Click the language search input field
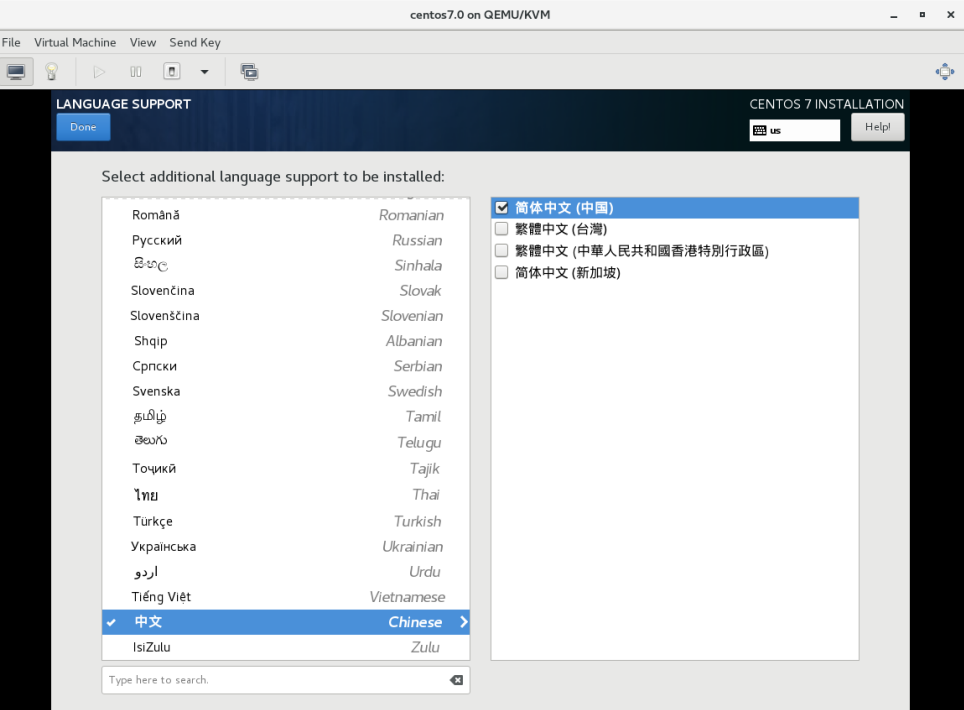964x710 pixels. point(285,680)
